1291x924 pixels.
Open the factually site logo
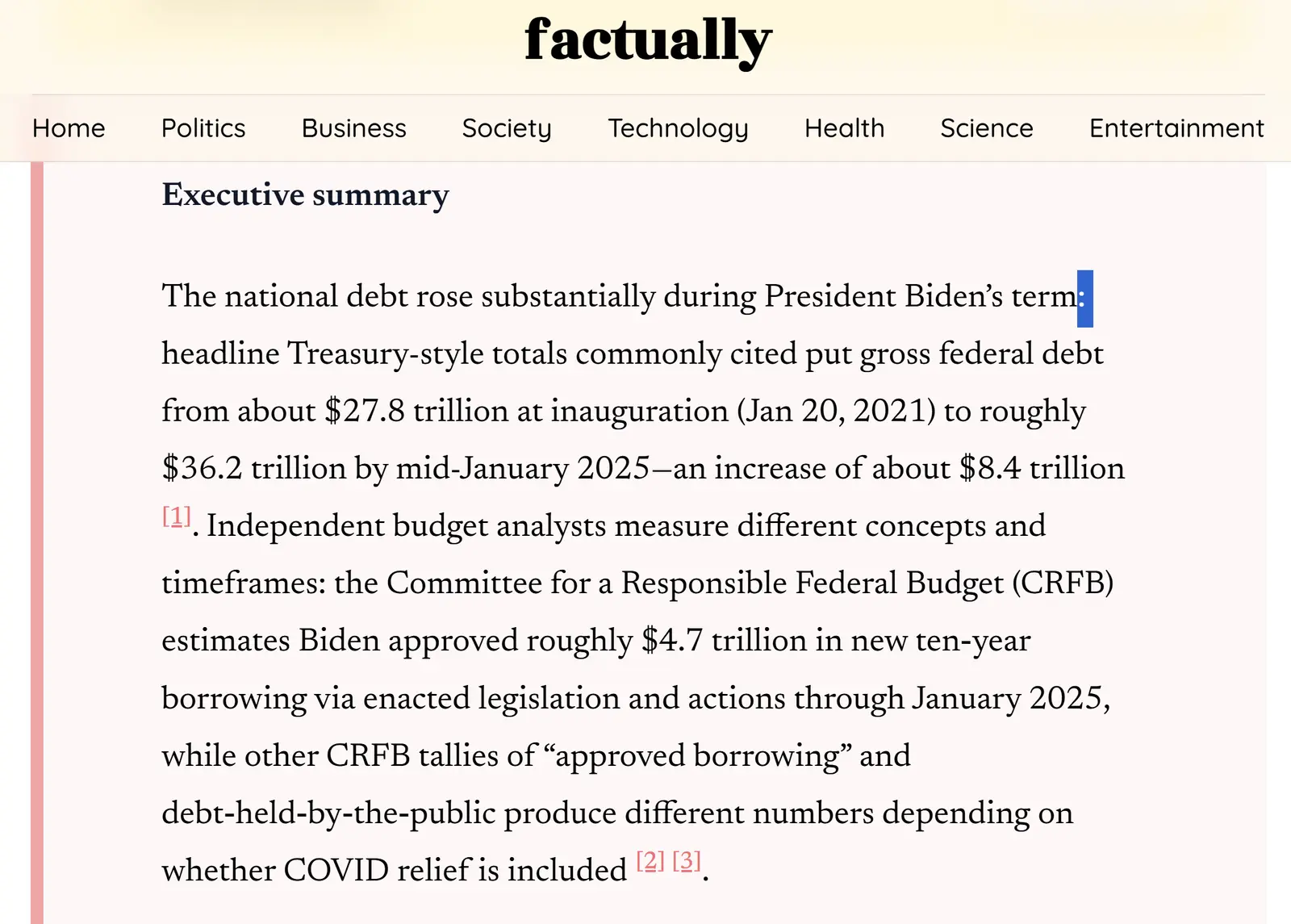[x=648, y=40]
